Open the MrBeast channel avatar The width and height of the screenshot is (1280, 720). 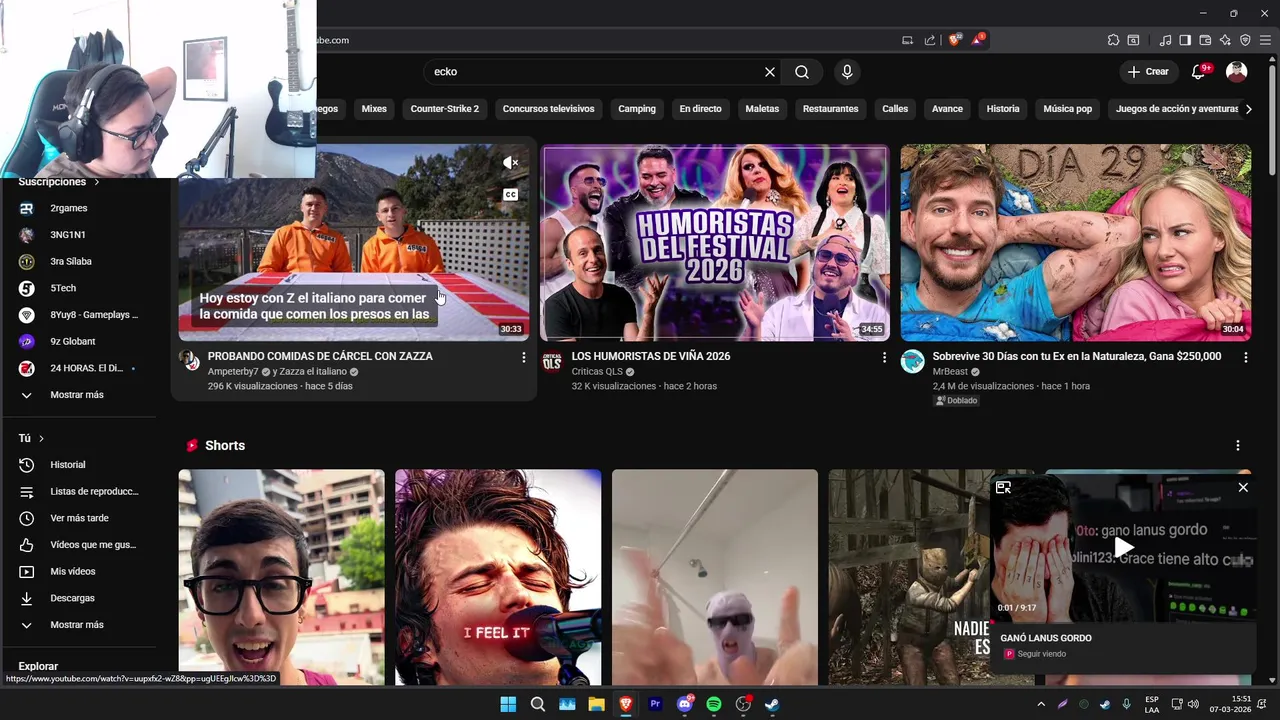(x=912, y=362)
